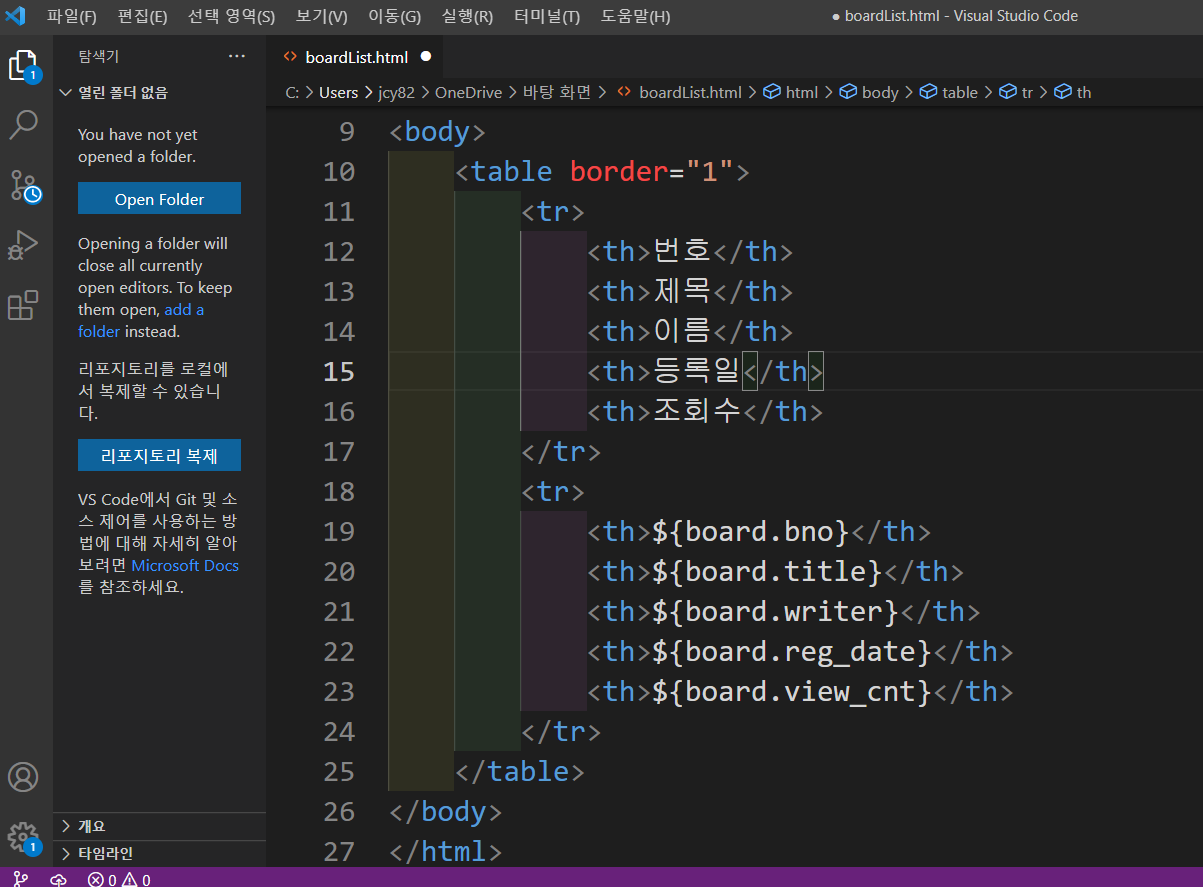Image resolution: width=1203 pixels, height=887 pixels.
Task: Expand the 개요 outline section
Action: (160, 826)
